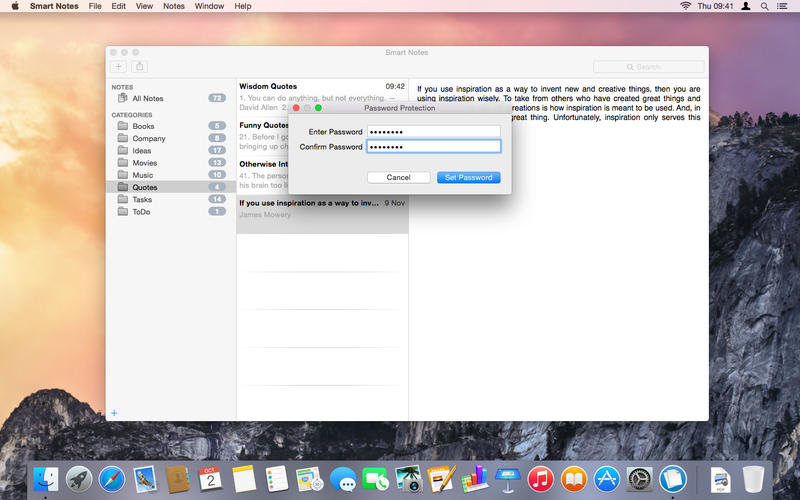Viewport: 800px width, 500px height.
Task: Click the Wi-Fi status icon
Action: click(x=686, y=6)
